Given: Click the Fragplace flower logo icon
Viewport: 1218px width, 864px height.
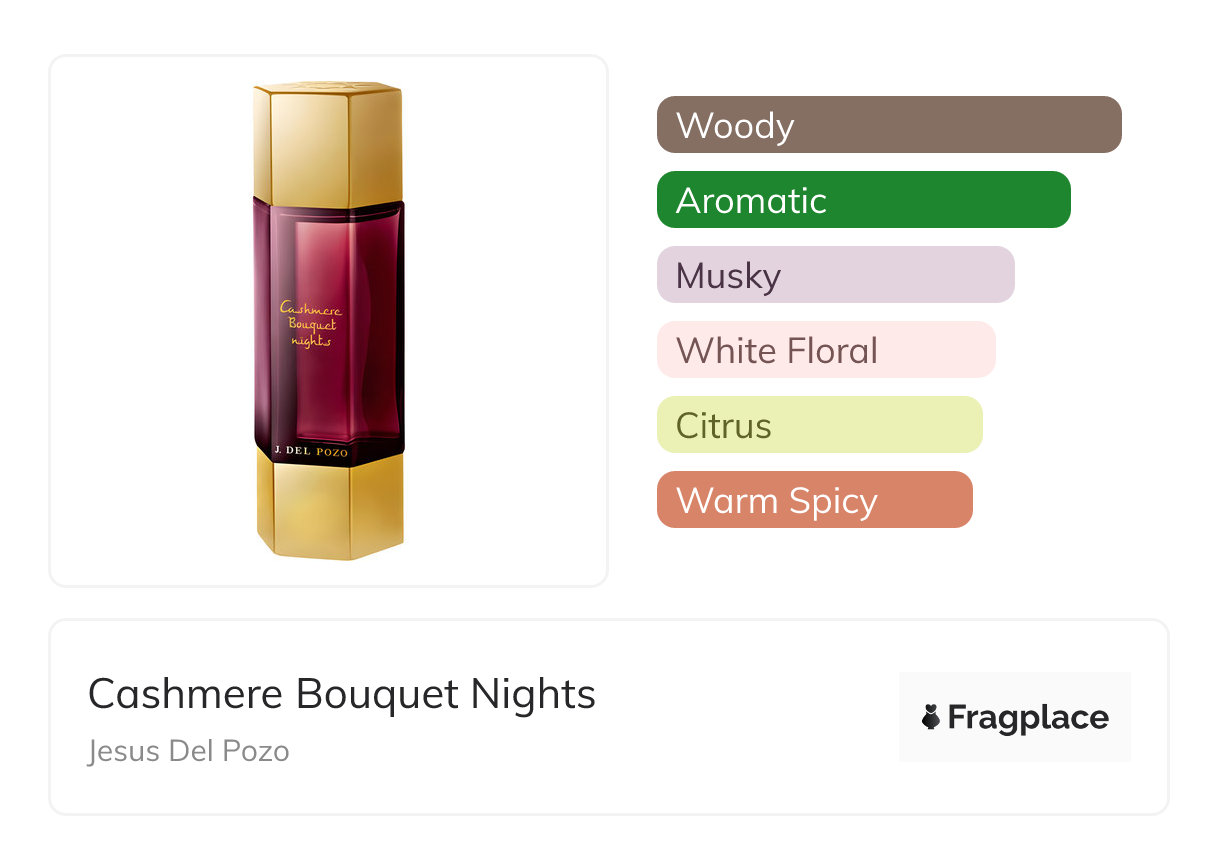Looking at the screenshot, I should 931,718.
